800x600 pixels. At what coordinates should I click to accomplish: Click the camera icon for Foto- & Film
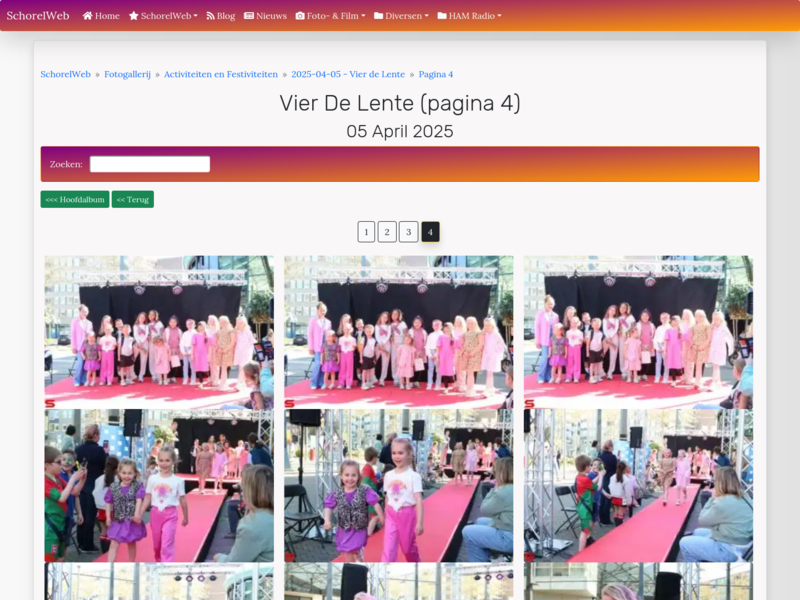300,16
